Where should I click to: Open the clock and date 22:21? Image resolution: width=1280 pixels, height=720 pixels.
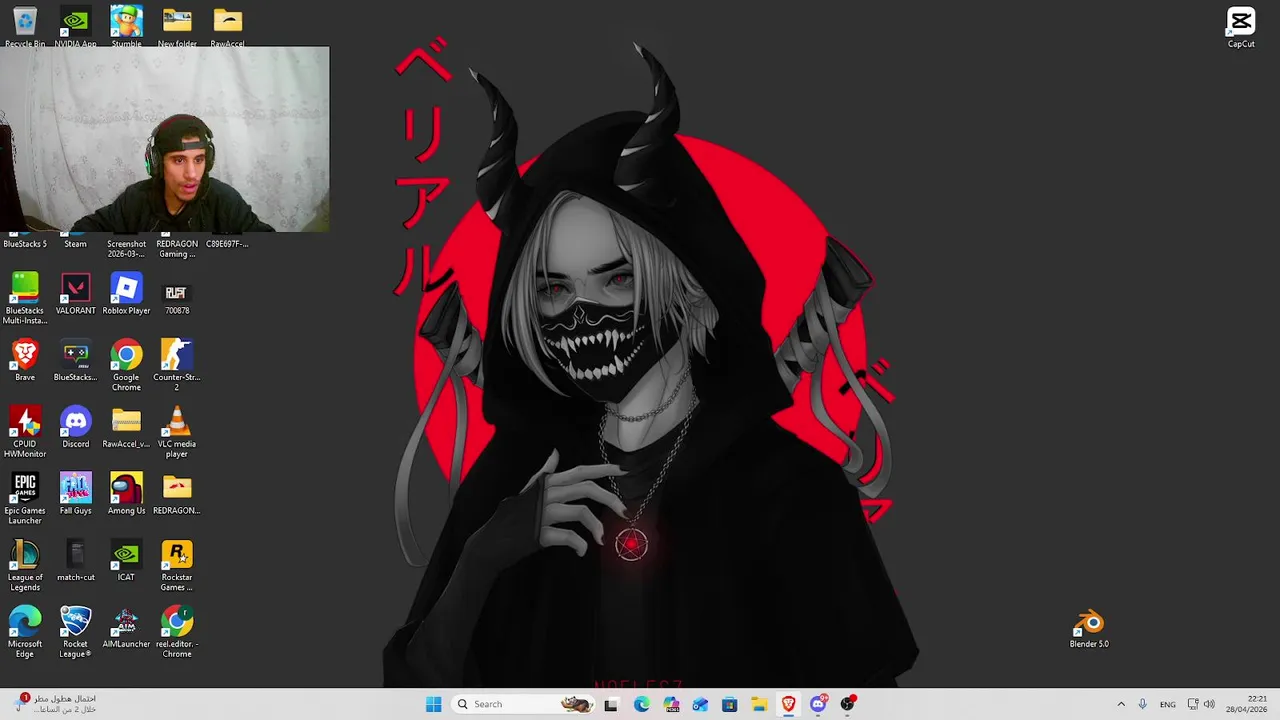[1249, 704]
